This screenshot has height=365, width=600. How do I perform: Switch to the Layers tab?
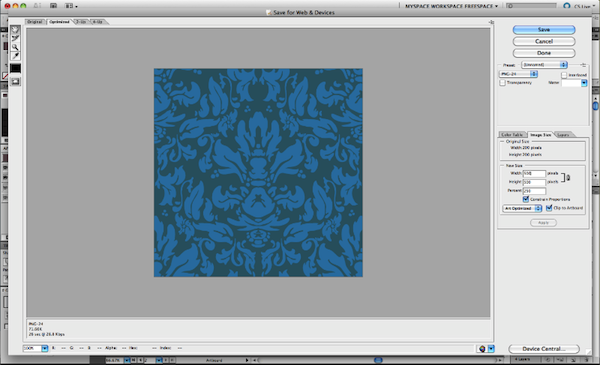point(563,135)
